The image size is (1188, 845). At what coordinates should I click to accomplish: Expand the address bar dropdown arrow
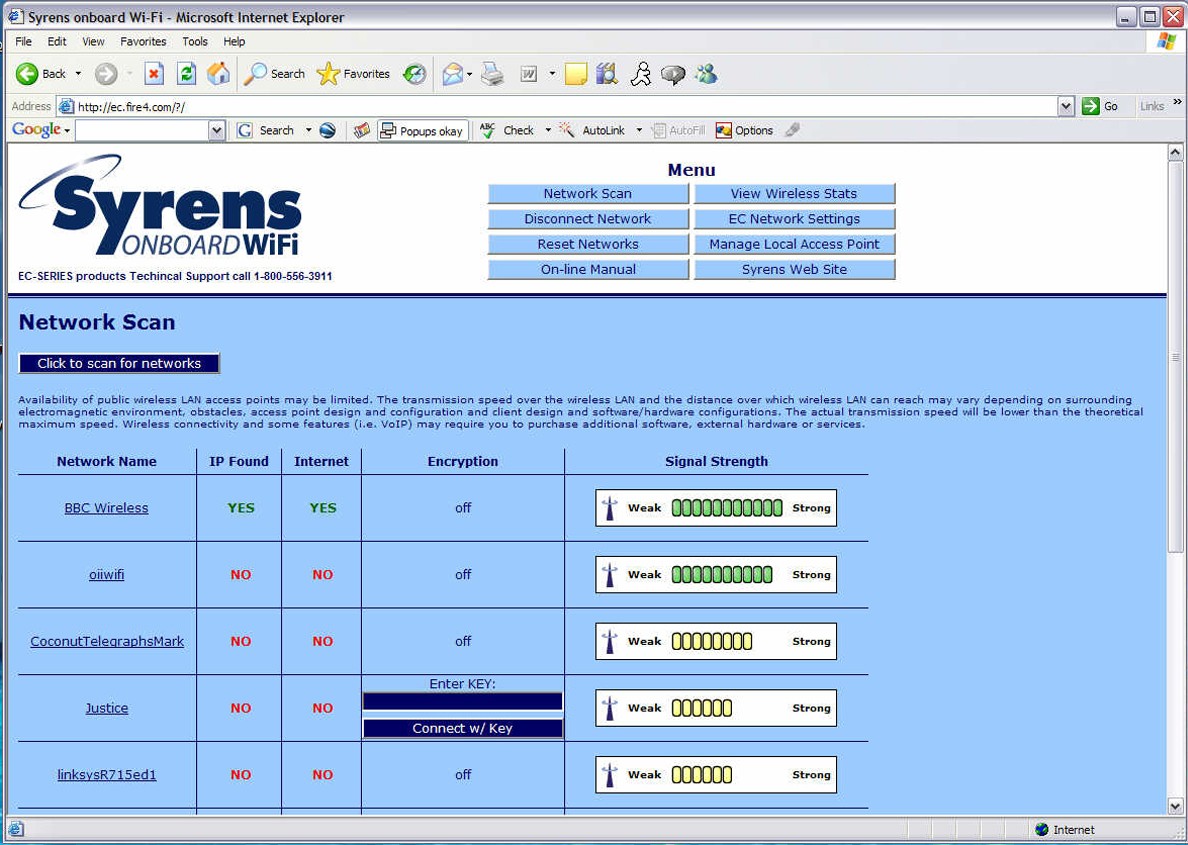click(x=1065, y=107)
